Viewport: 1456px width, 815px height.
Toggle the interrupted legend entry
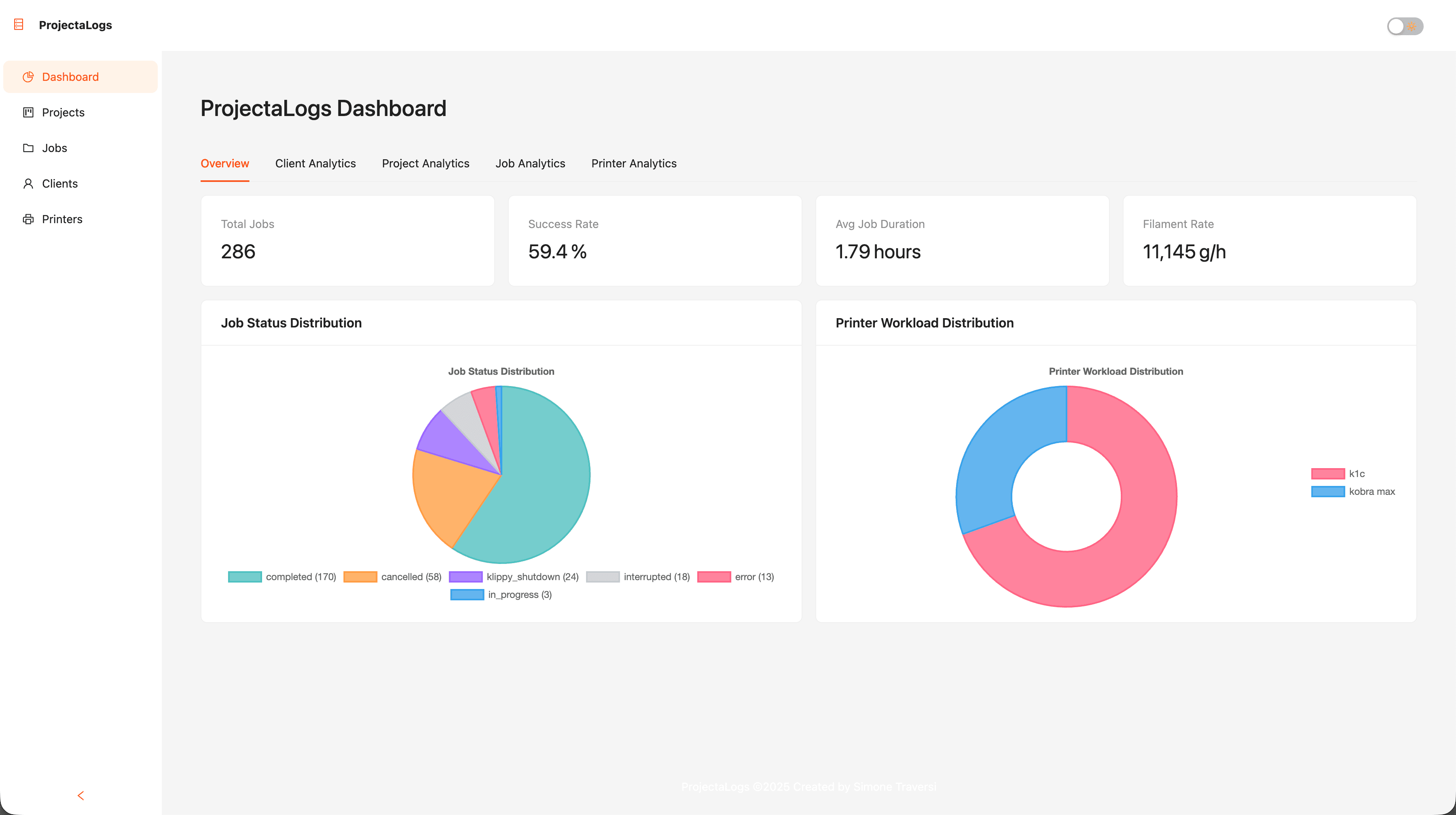(639, 576)
